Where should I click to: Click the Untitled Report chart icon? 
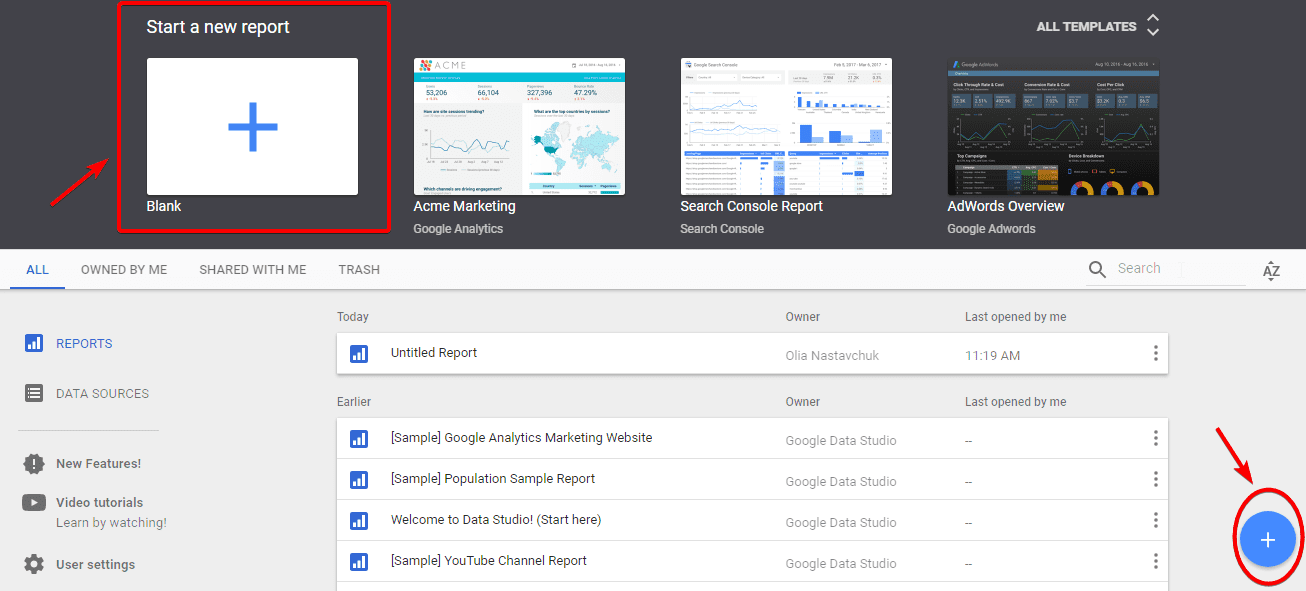click(x=359, y=354)
